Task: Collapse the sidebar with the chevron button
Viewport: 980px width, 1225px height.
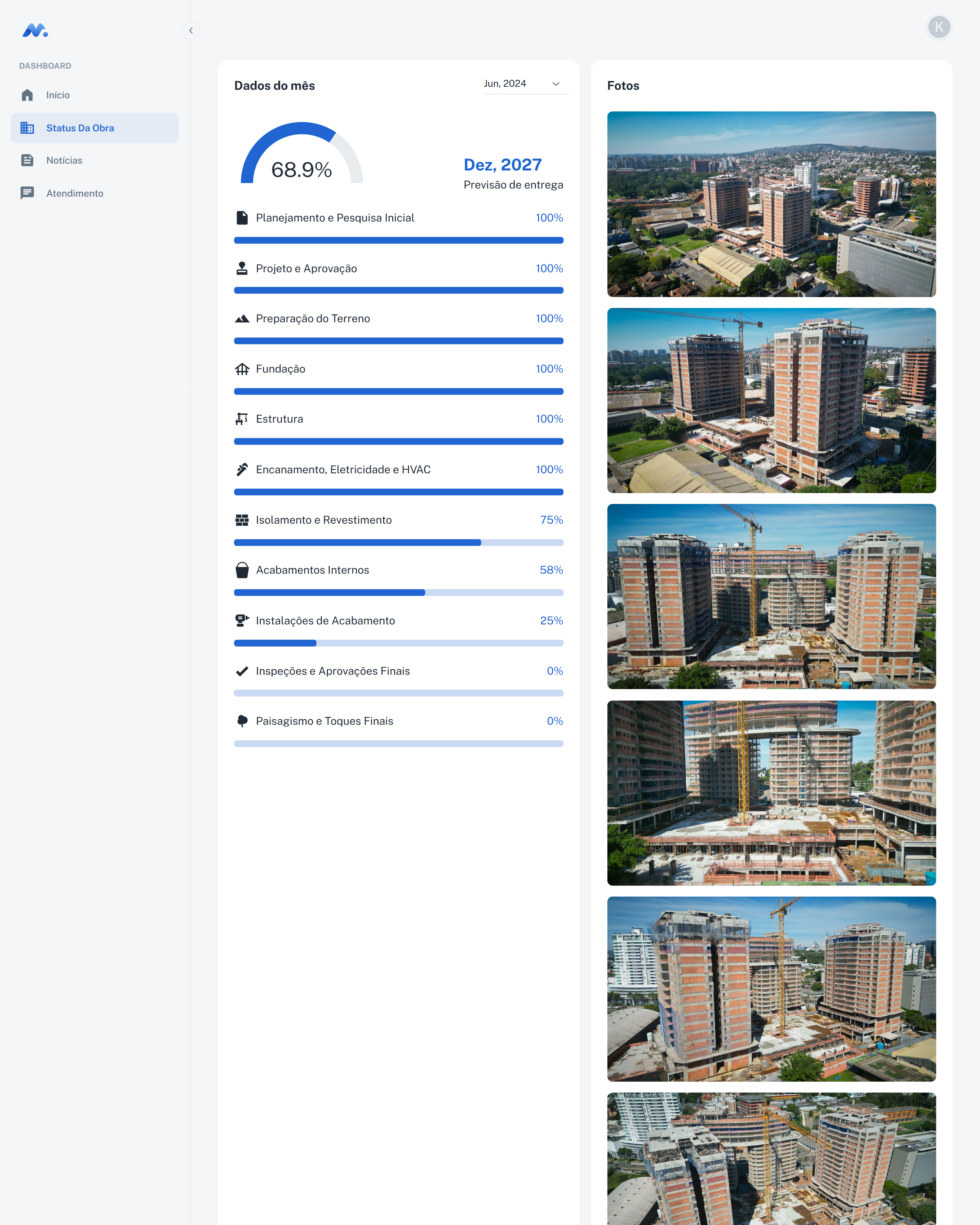Action: [x=191, y=30]
